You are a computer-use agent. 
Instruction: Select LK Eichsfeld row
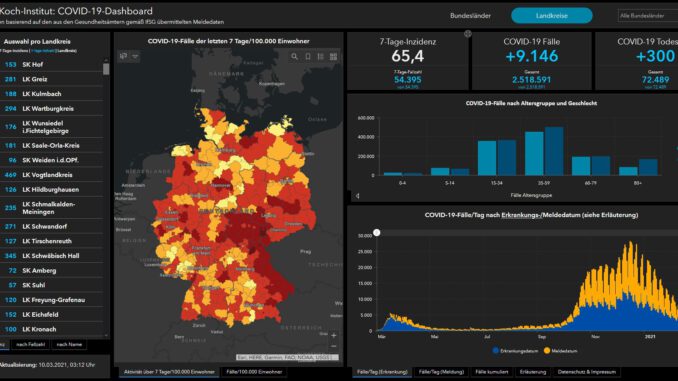(51, 314)
